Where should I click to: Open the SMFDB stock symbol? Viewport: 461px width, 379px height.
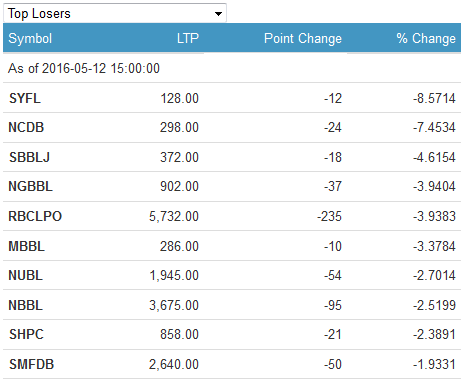click(x=31, y=364)
